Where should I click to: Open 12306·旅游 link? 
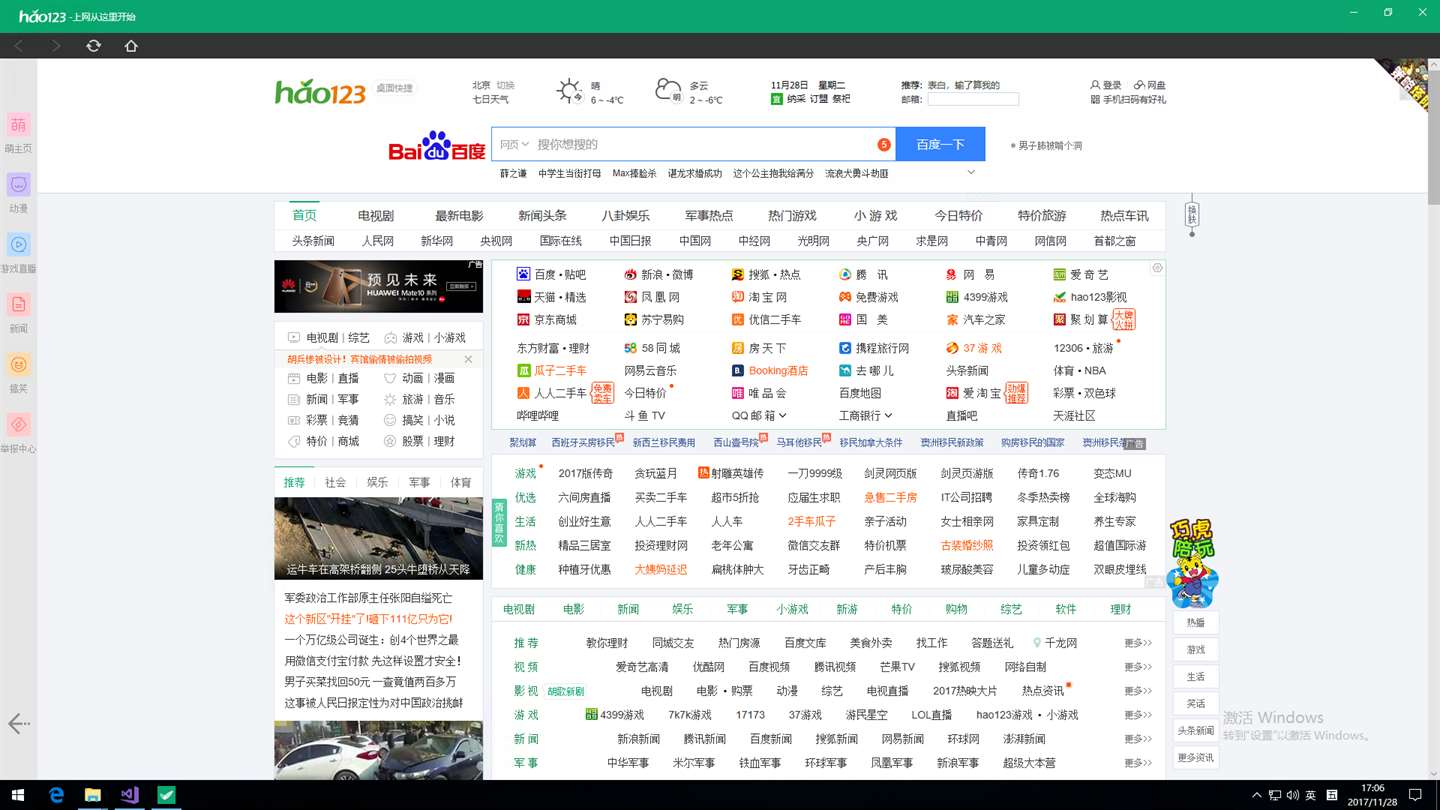pyautogui.click(x=1084, y=348)
